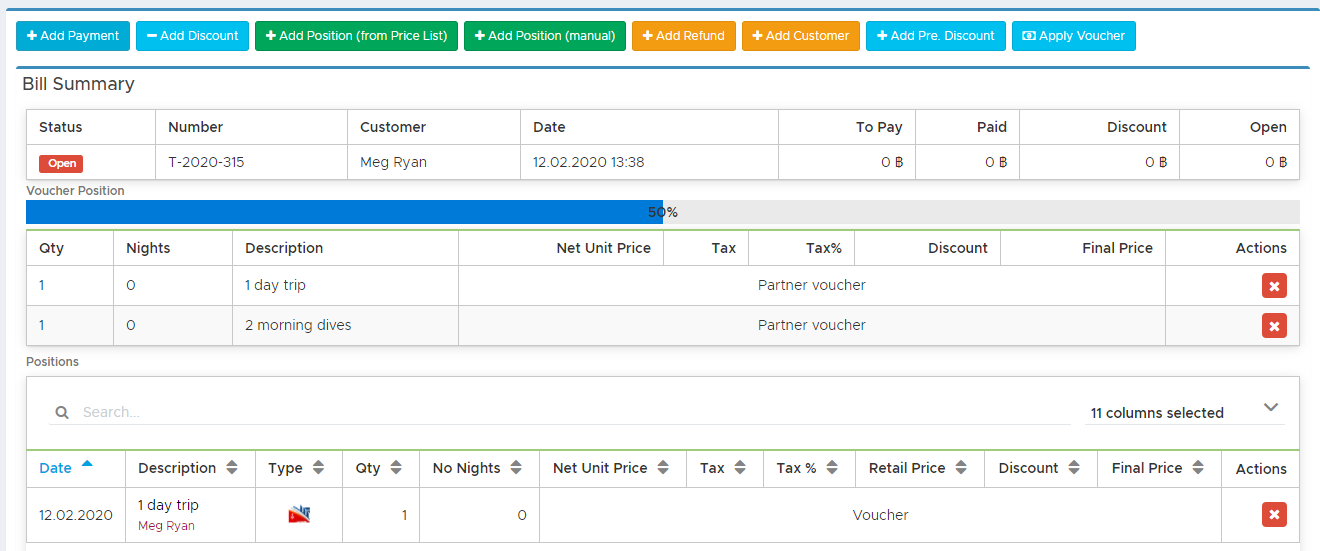Click Qty 1 link for 2 morning dives
The height and width of the screenshot is (551, 1320).
[42, 325]
